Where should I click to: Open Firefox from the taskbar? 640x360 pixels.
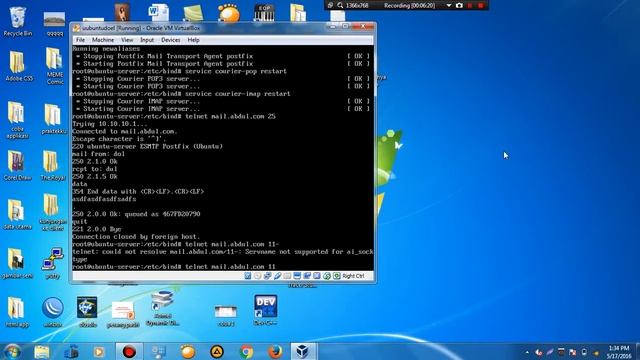click(x=275, y=351)
